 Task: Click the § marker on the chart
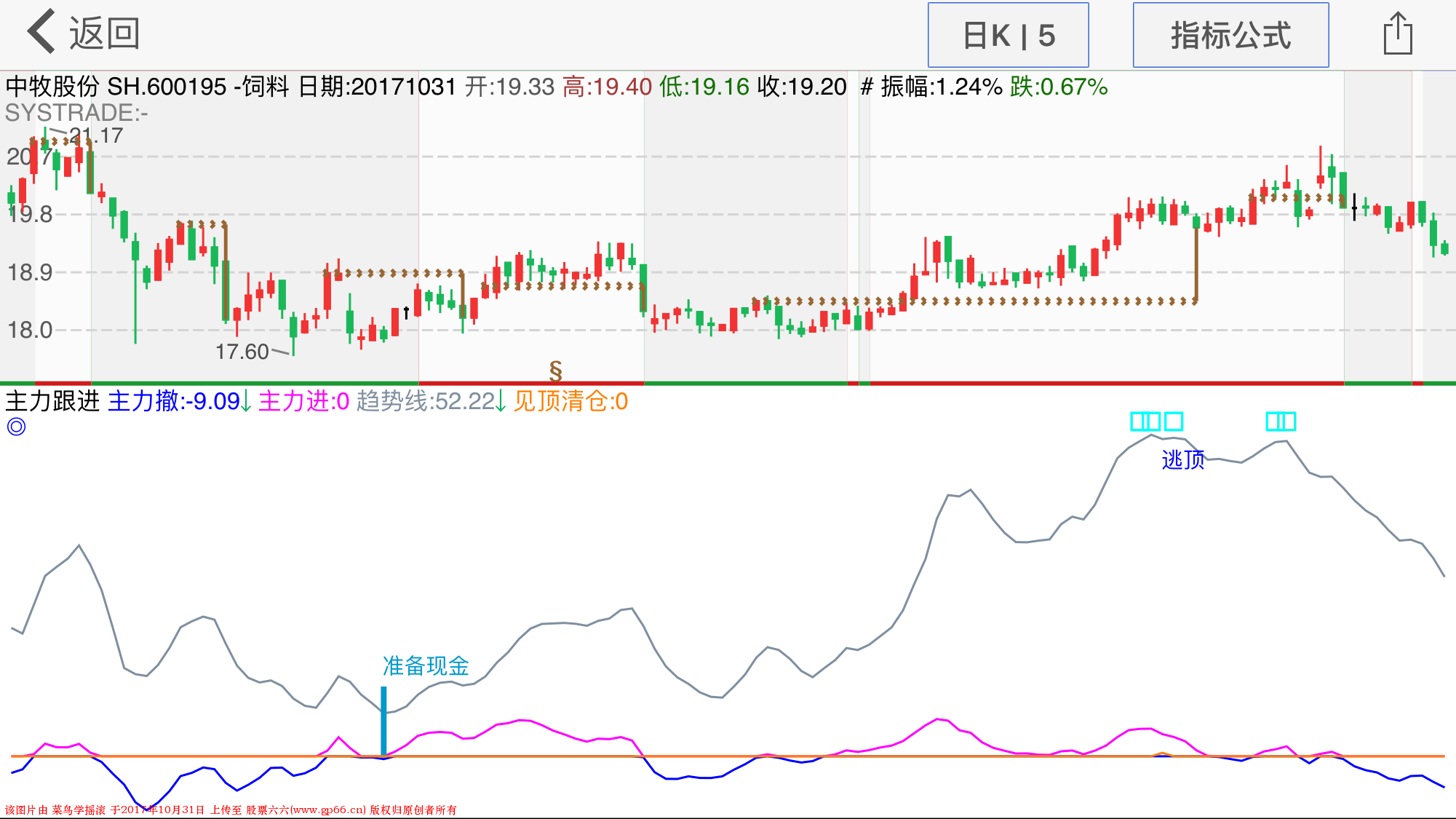click(x=556, y=371)
